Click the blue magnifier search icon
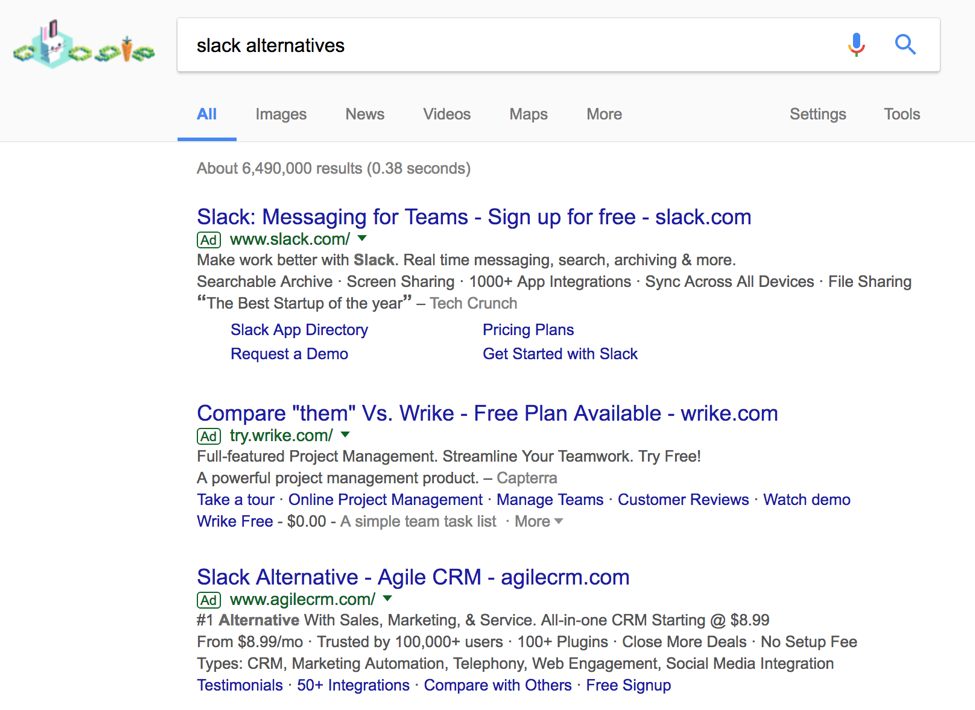Image resolution: width=975 pixels, height=710 pixels. (905, 45)
